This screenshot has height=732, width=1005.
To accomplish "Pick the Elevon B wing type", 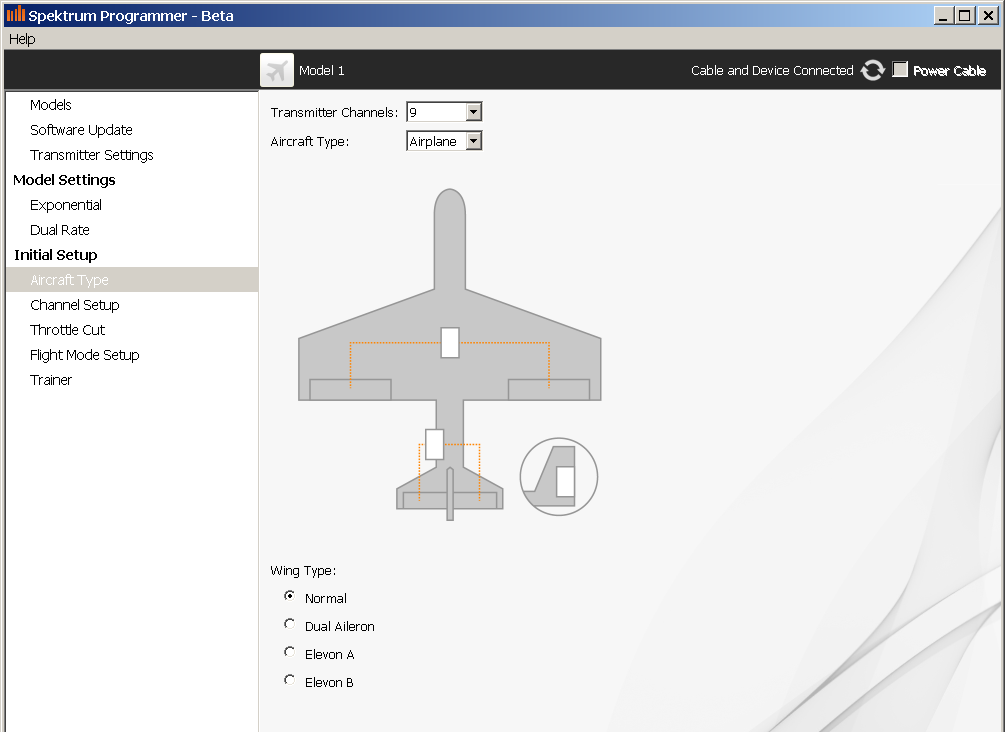I will 290,680.
